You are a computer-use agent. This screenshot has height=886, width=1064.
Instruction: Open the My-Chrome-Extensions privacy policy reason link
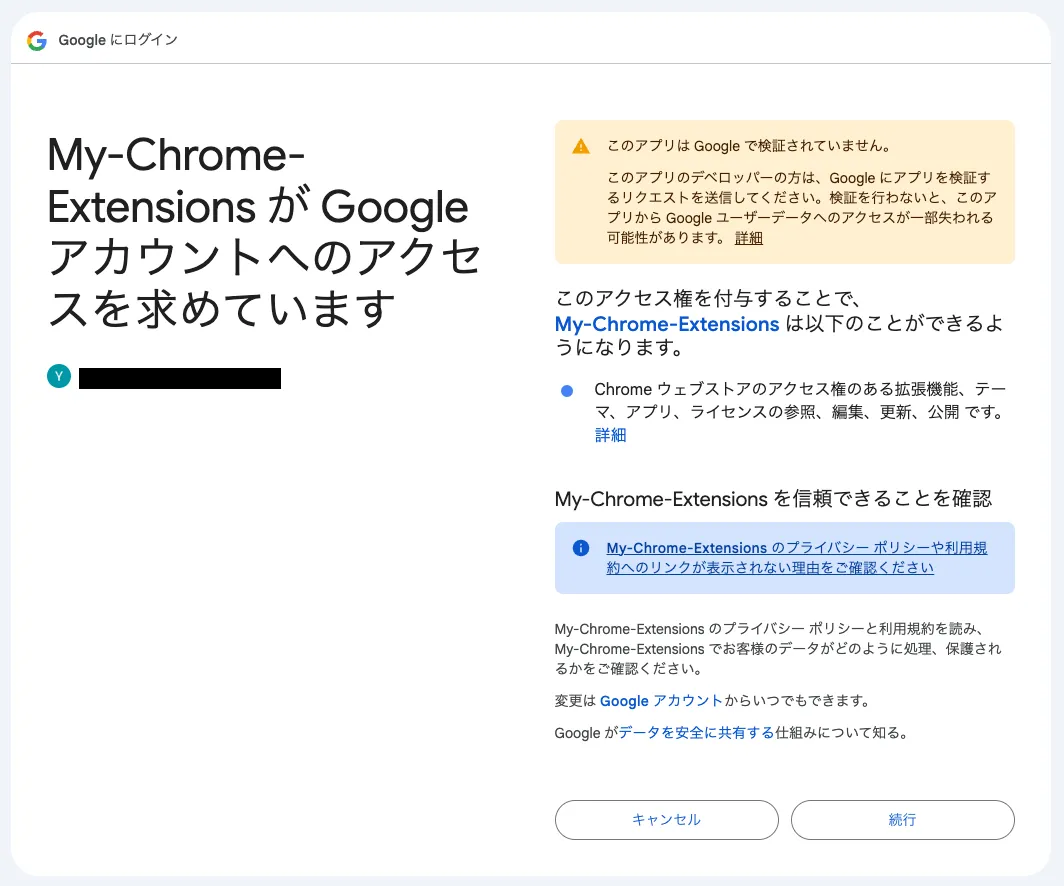tap(797, 558)
